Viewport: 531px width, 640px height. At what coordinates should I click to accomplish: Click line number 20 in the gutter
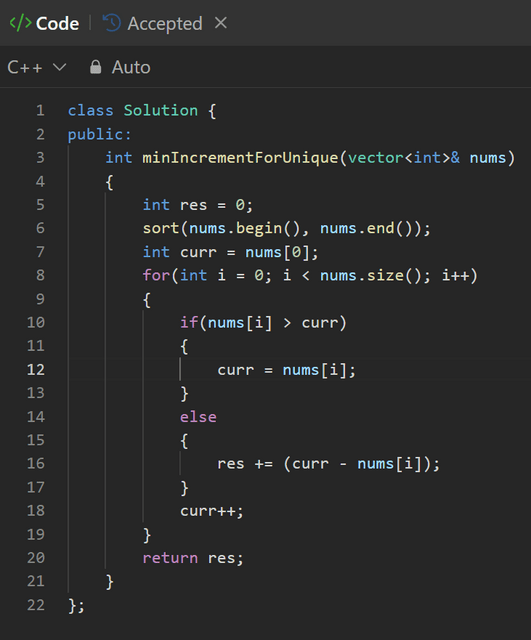[36, 558]
